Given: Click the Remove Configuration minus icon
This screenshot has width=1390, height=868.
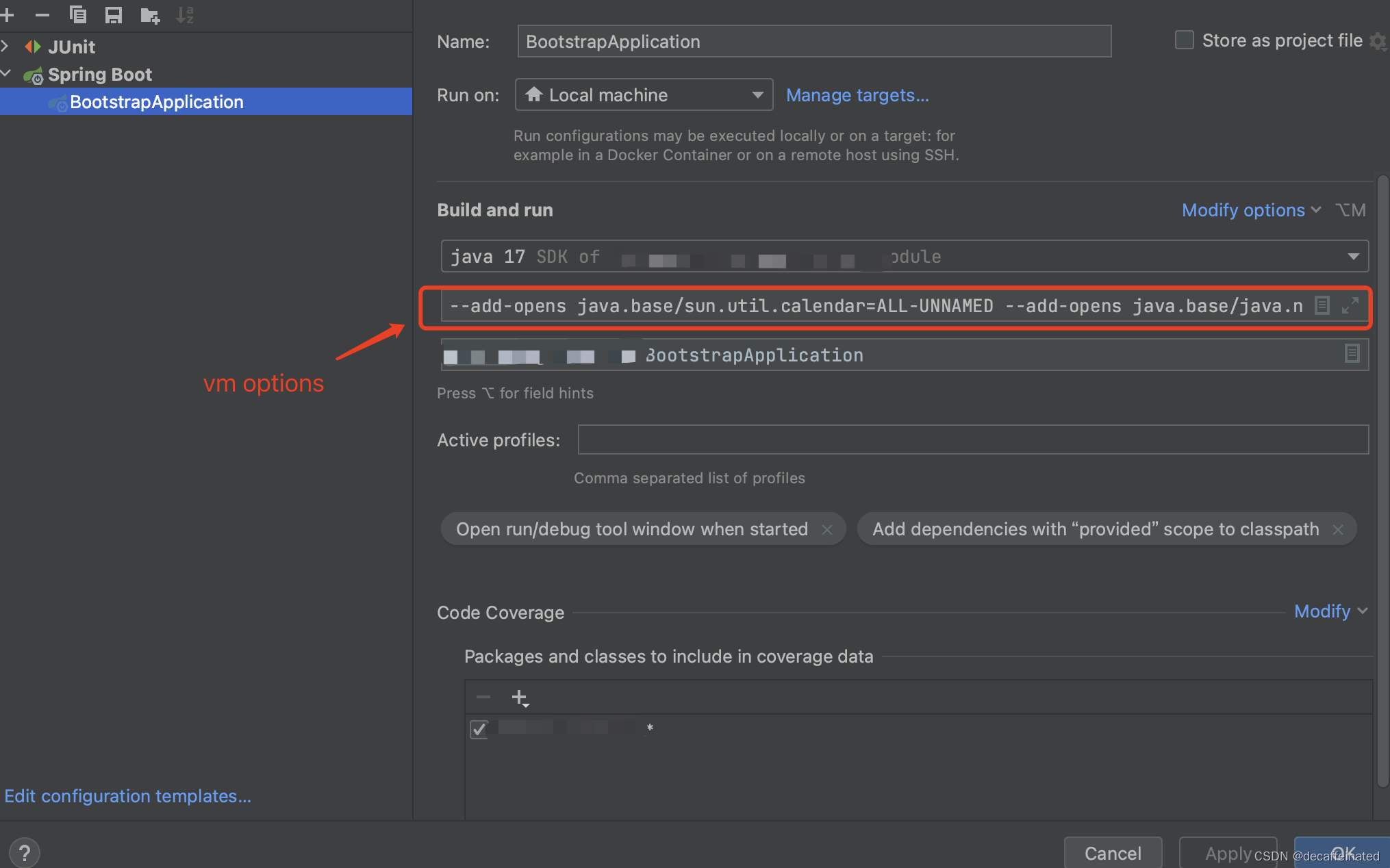Looking at the screenshot, I should click(42, 14).
